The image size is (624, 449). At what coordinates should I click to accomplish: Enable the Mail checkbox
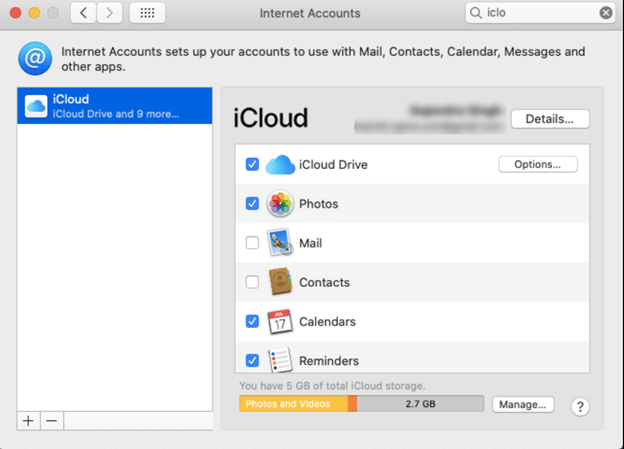[252, 242]
